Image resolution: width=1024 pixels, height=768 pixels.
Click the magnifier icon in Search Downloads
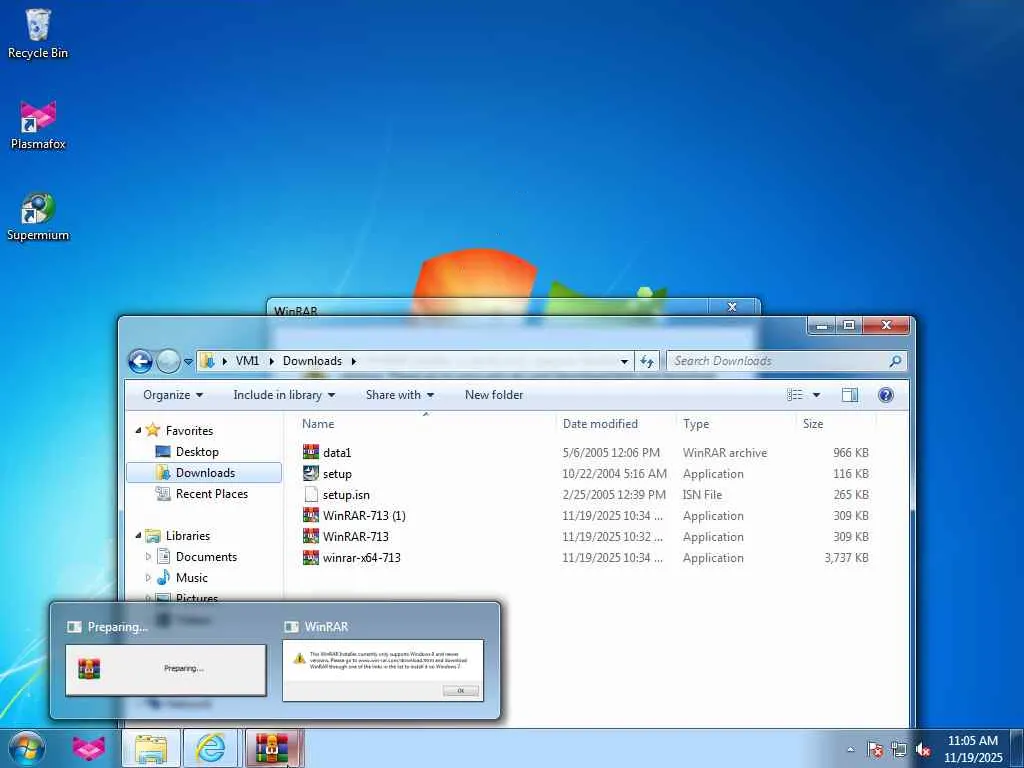(895, 360)
